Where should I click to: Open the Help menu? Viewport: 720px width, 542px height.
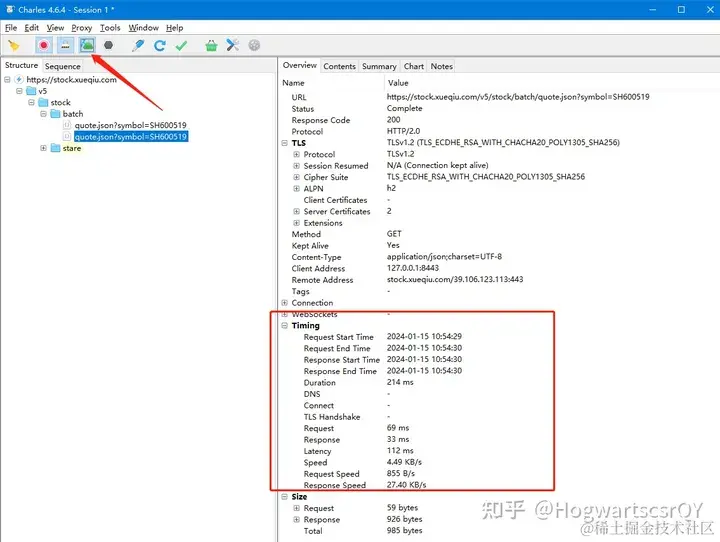tap(174, 28)
